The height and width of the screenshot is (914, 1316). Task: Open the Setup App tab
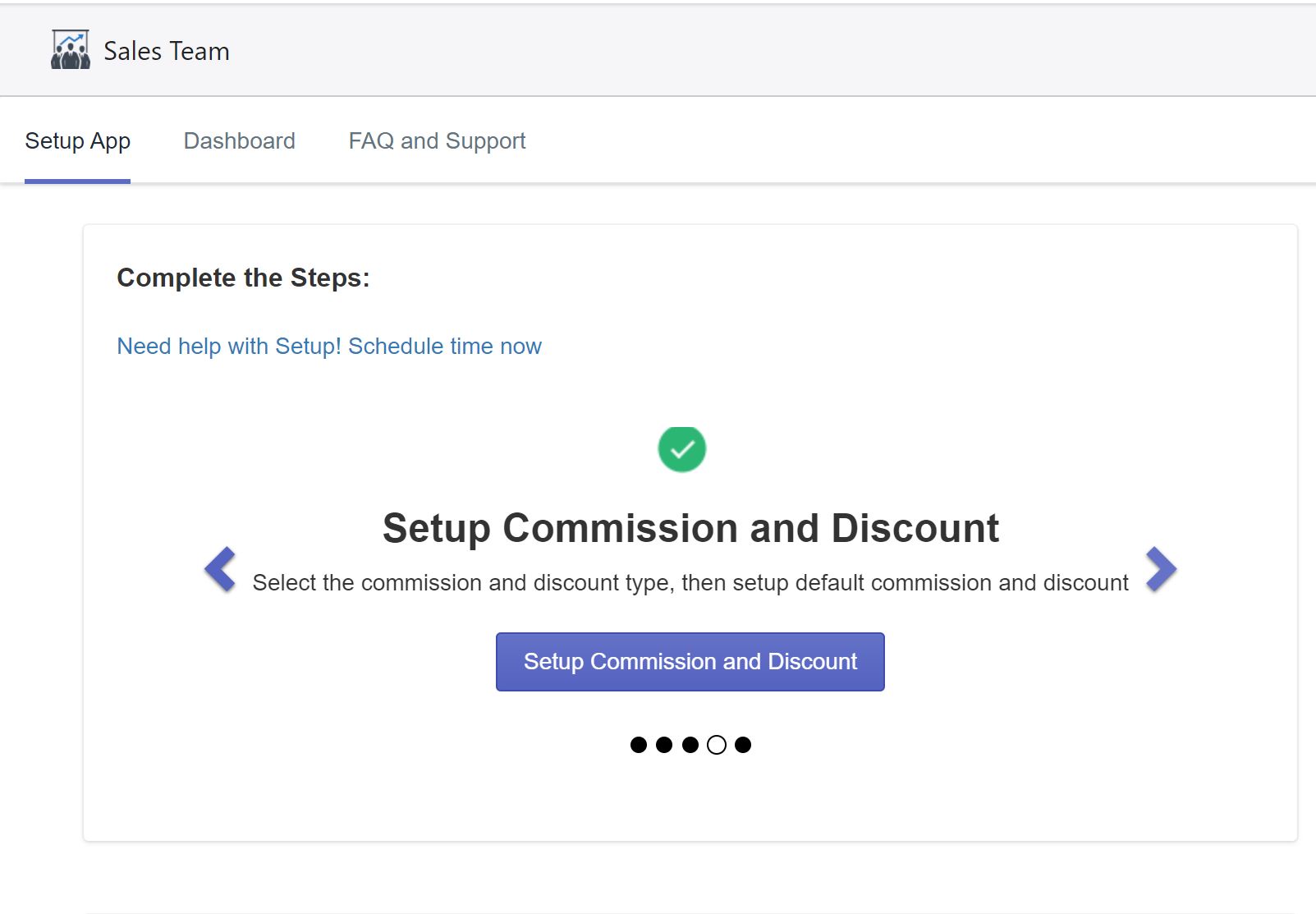pyautogui.click(x=77, y=141)
